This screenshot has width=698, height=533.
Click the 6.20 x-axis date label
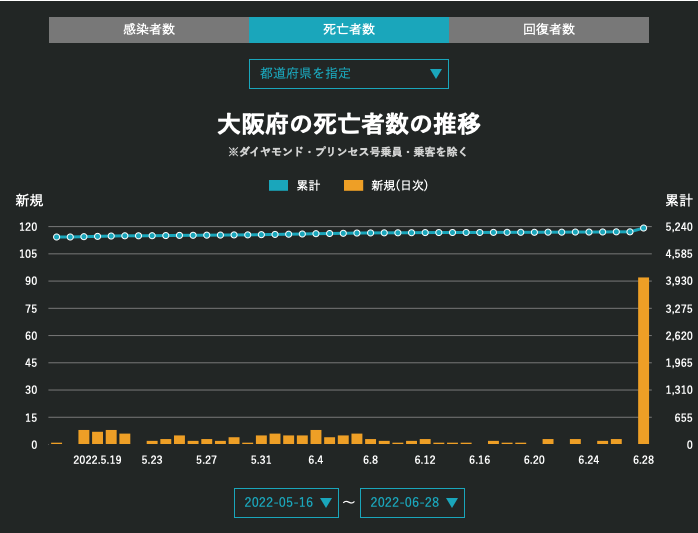click(x=534, y=460)
